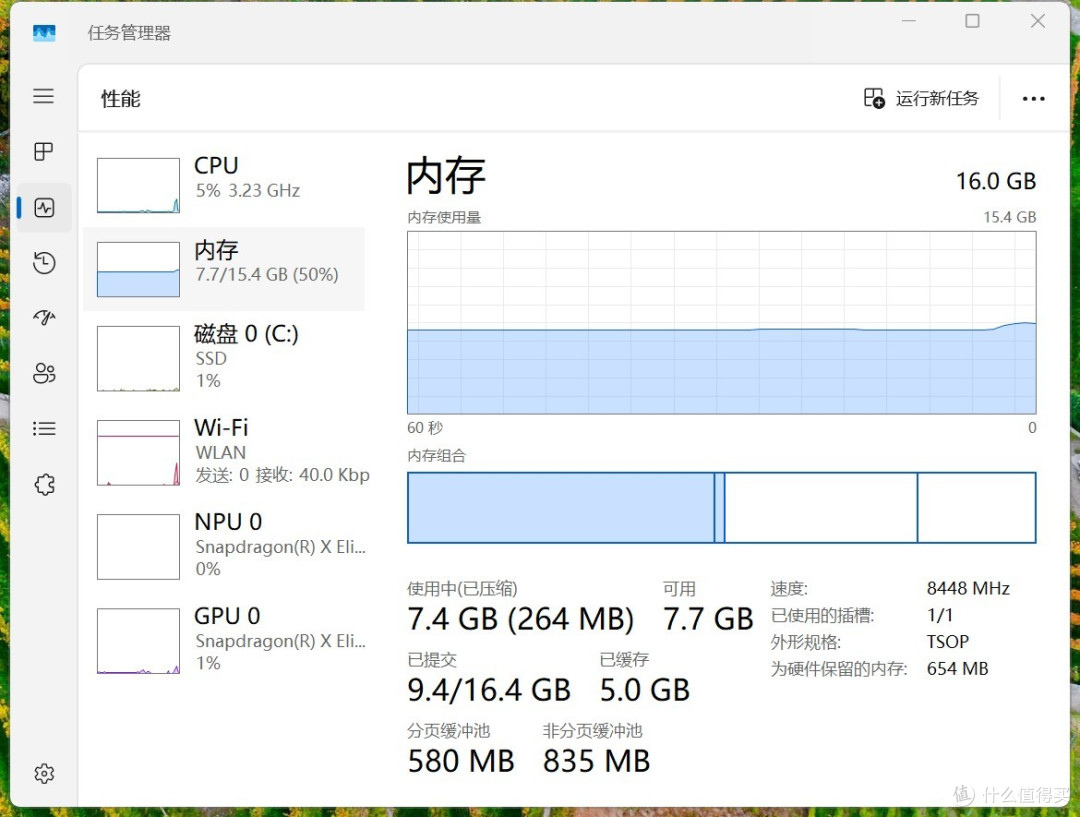Viewport: 1080px width, 817px height.
Task: Select CPU in the performance list
Action: pyautogui.click(x=224, y=185)
